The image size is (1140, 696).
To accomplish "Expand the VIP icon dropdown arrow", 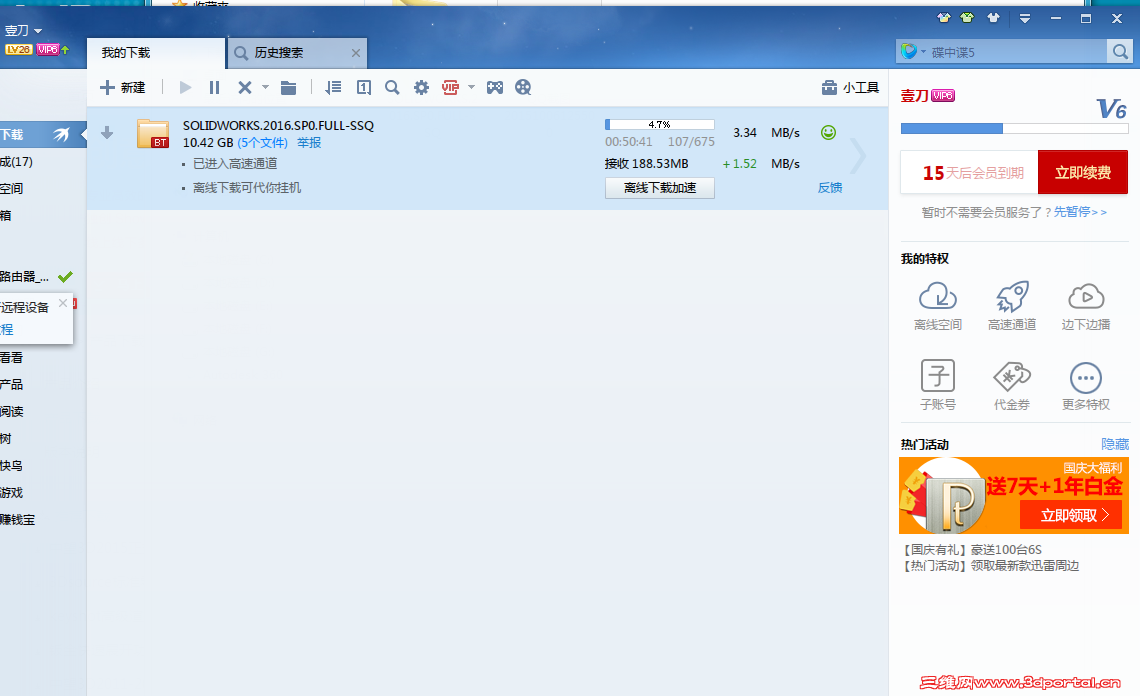I will pyautogui.click(x=471, y=87).
